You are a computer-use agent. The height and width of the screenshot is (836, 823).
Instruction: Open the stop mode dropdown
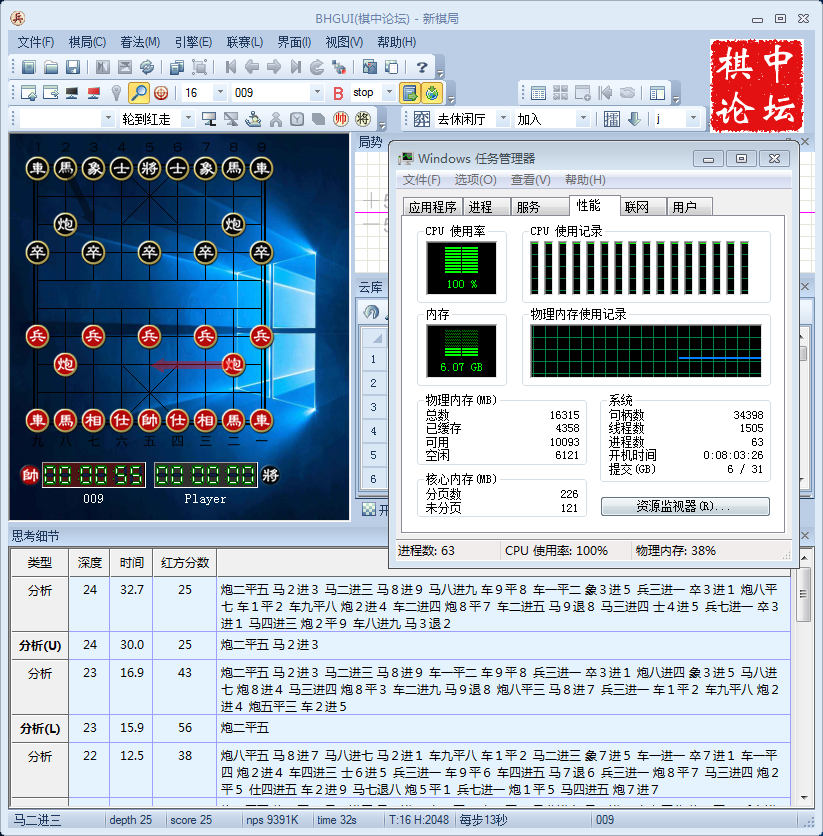[389, 93]
